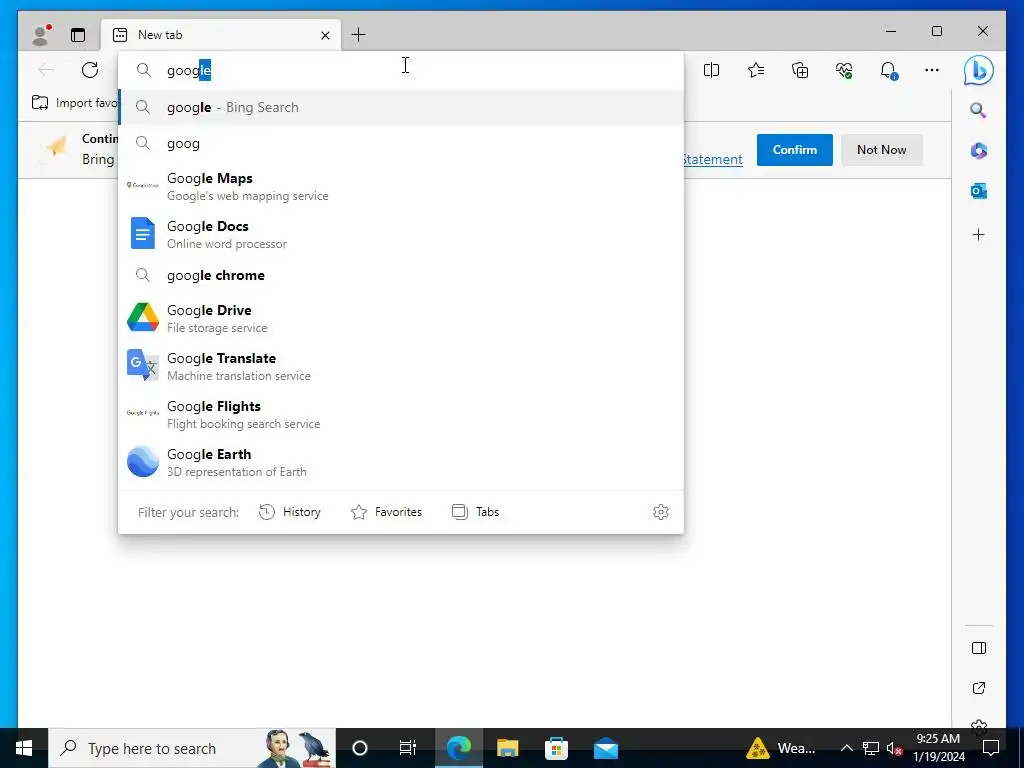The image size is (1024, 768).
Task: Filter search by History
Action: coord(290,512)
